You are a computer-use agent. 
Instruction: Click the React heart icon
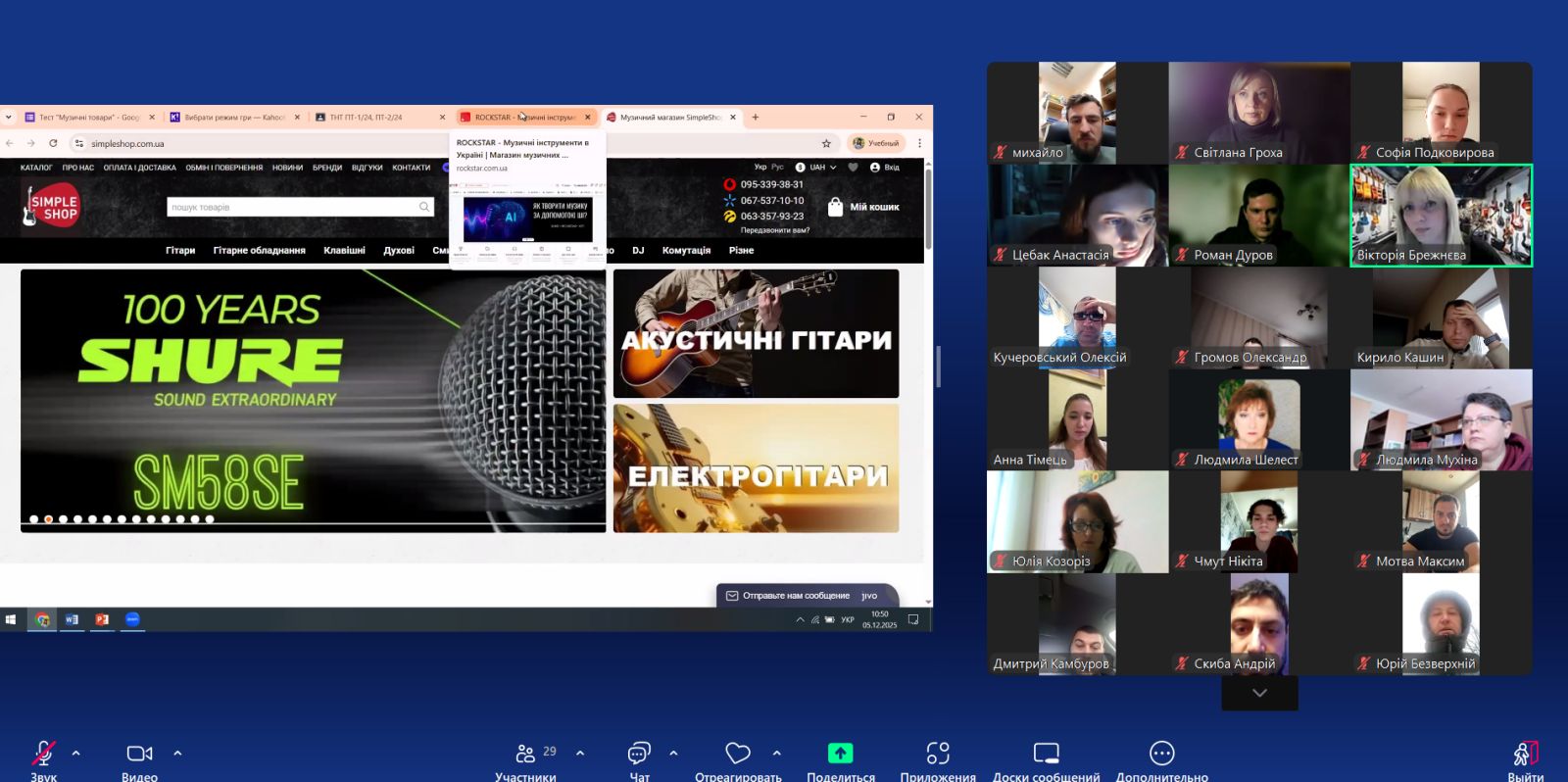(x=738, y=753)
